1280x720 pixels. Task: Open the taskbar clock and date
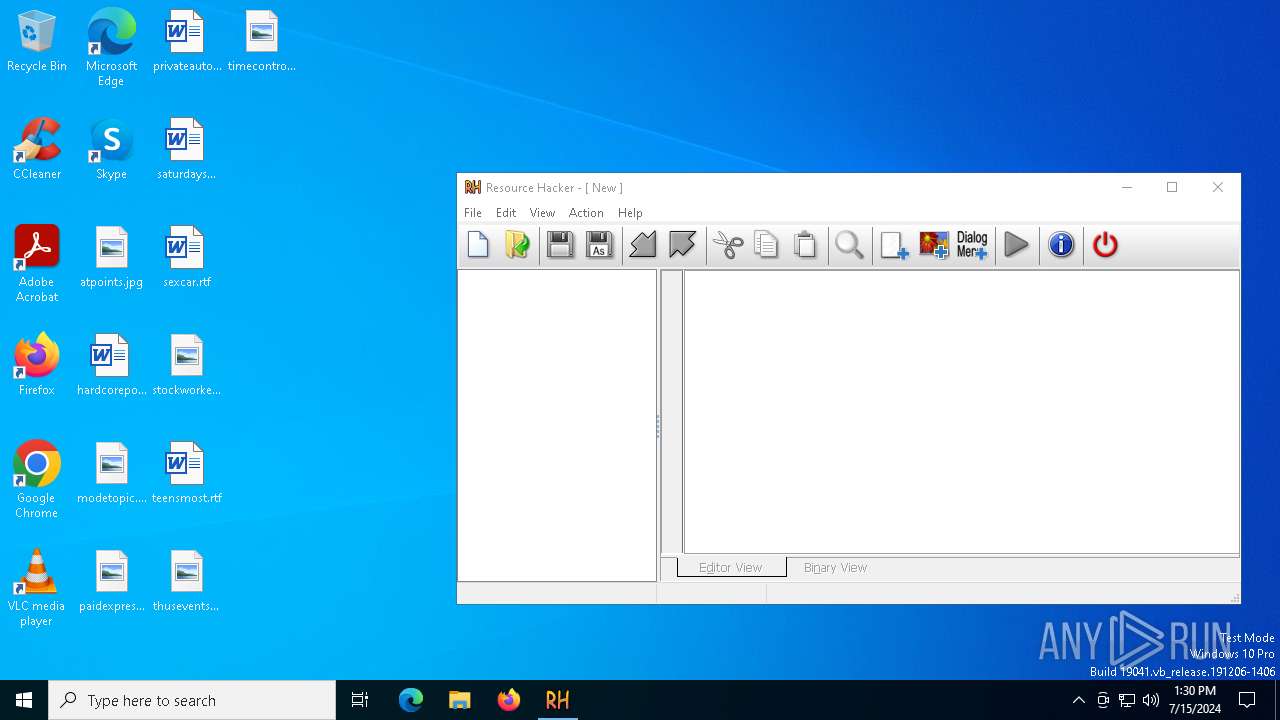pos(1195,700)
